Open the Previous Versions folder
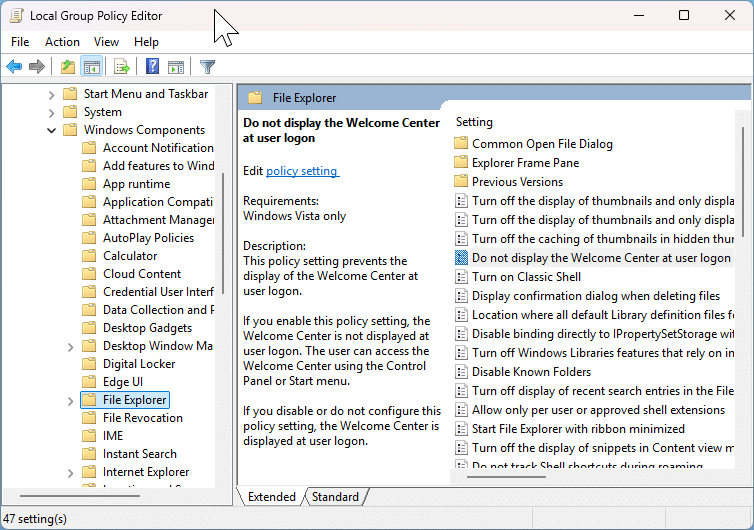The image size is (754, 530). click(x=517, y=182)
